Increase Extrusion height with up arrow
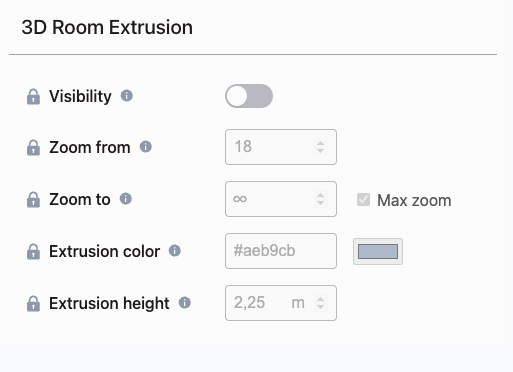This screenshot has height=372, width=513. coord(320,299)
